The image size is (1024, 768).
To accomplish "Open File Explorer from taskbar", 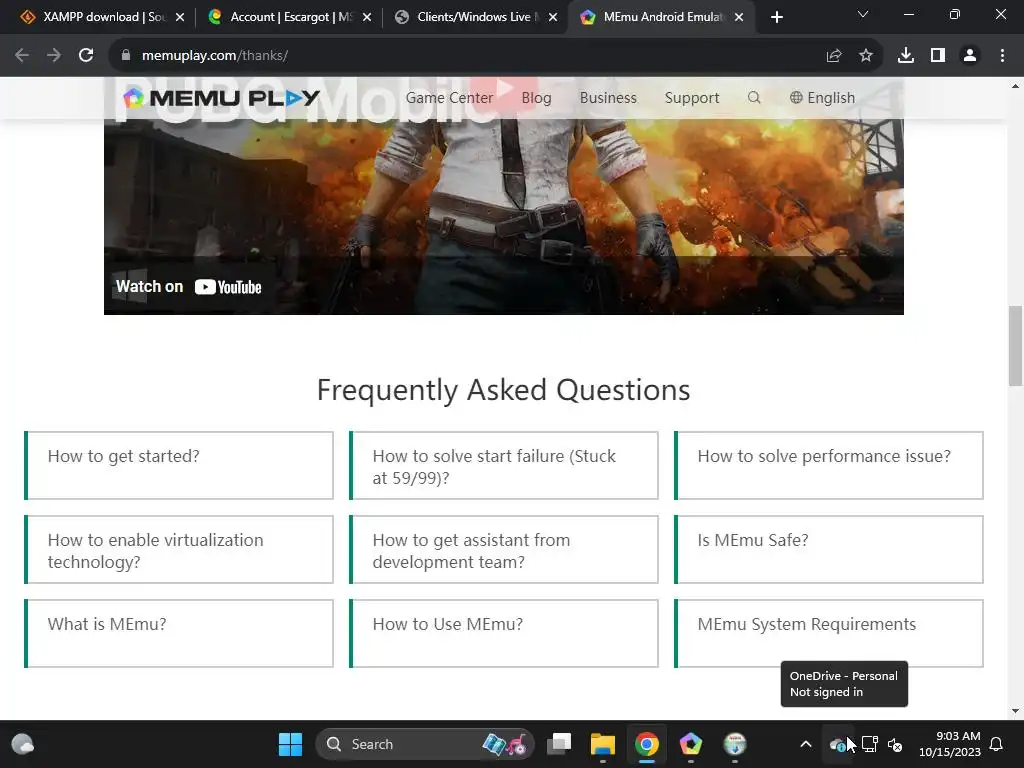I will (603, 744).
